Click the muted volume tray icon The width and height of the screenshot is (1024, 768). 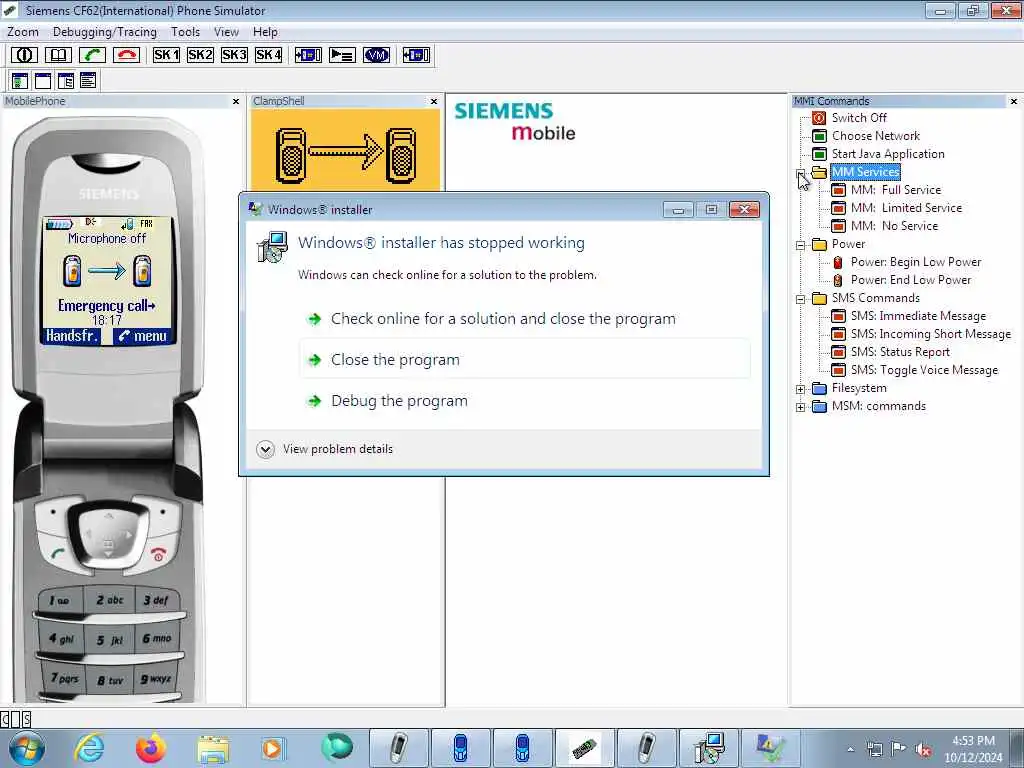pyautogui.click(x=923, y=749)
